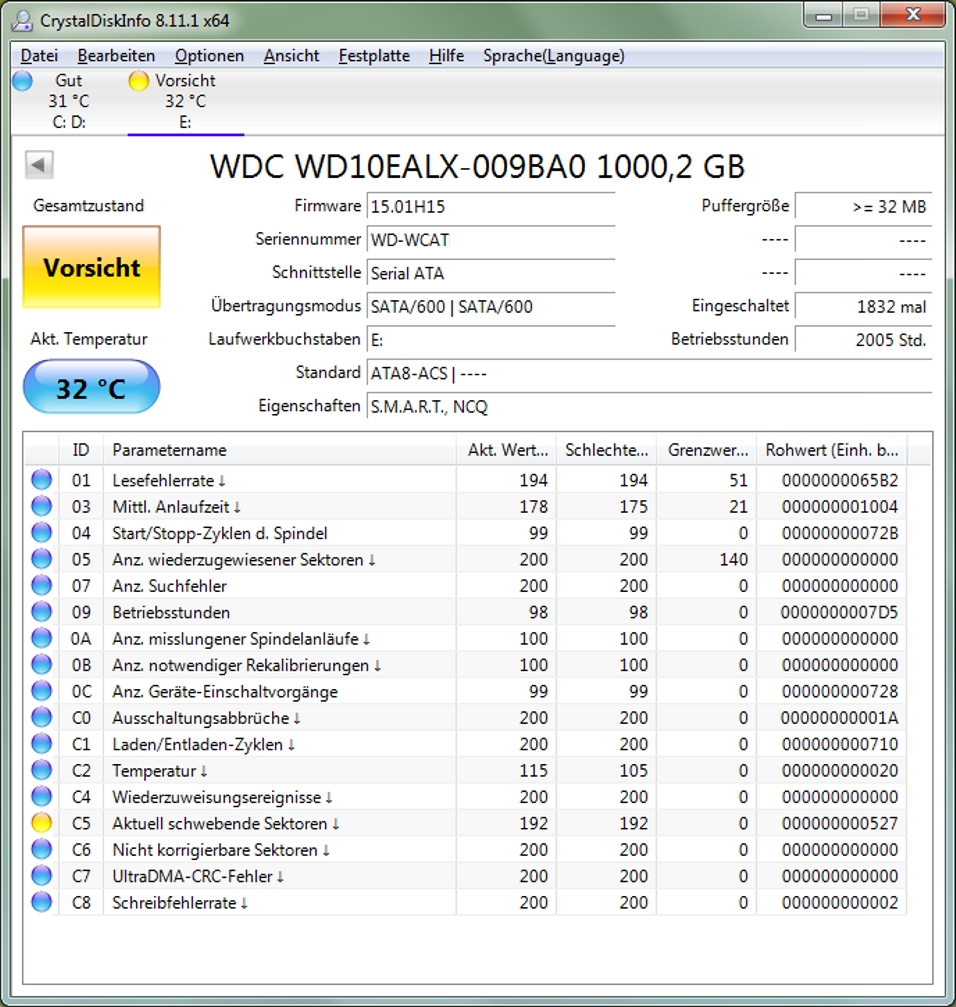Open the Optionen menu
956x1007 pixels.
pyautogui.click(x=209, y=56)
